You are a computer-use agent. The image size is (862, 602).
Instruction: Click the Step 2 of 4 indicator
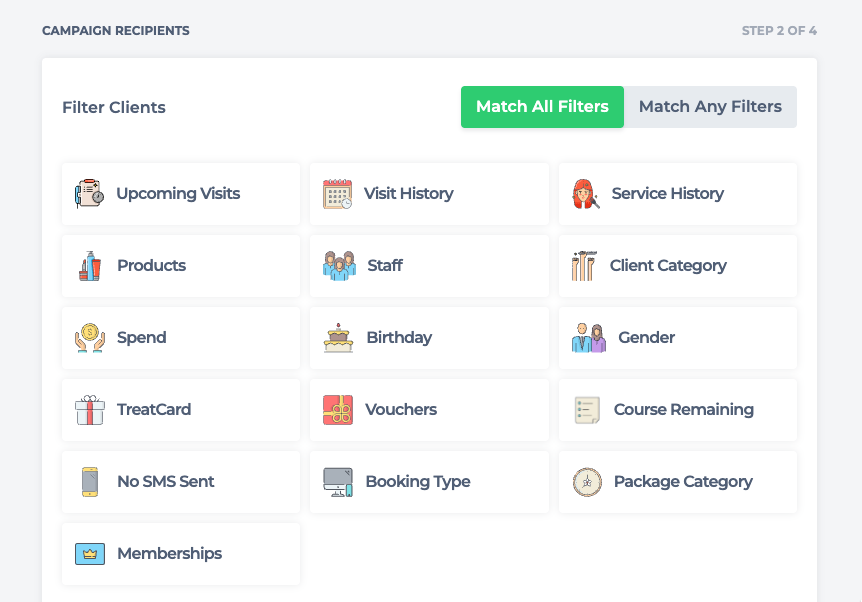pos(779,31)
